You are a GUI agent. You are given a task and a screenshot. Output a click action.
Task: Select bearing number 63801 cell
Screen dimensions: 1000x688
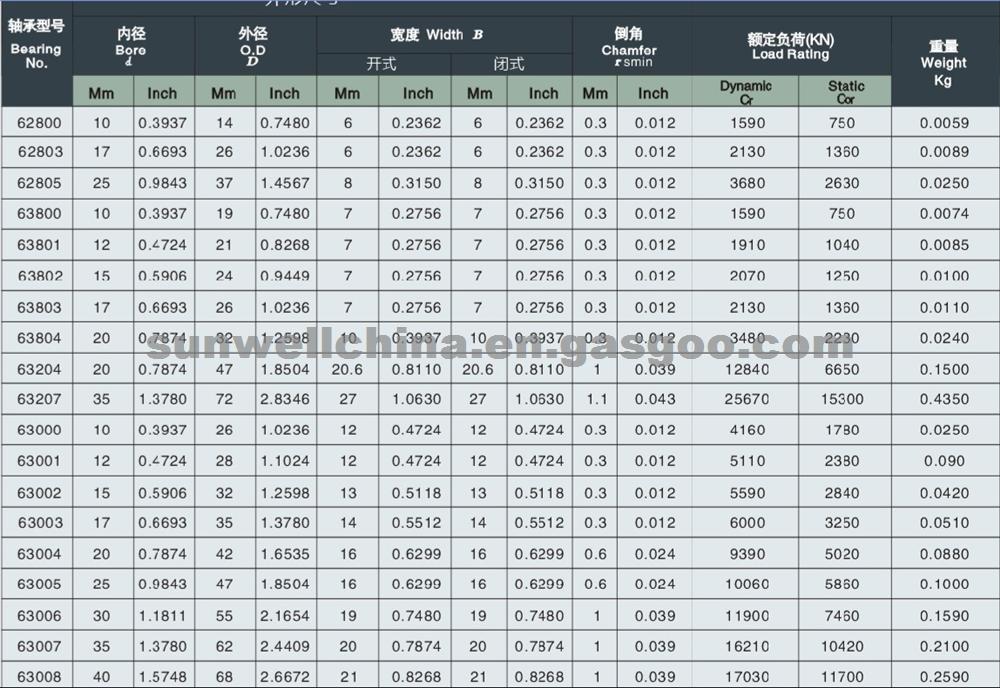(x=38, y=245)
